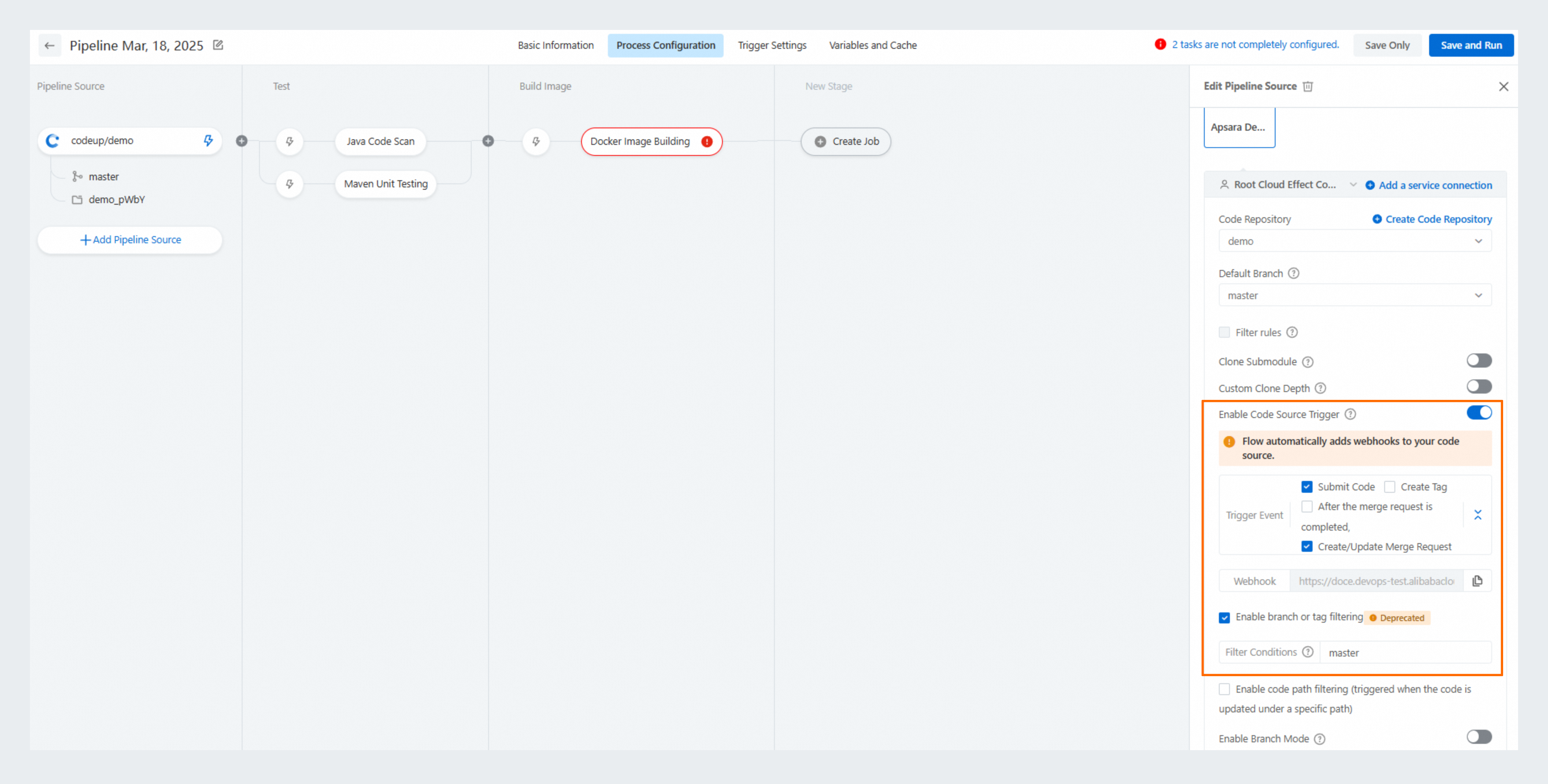The image size is (1548, 784).
Task: Copy the webhook URL using the copy icon
Action: coord(1478,581)
